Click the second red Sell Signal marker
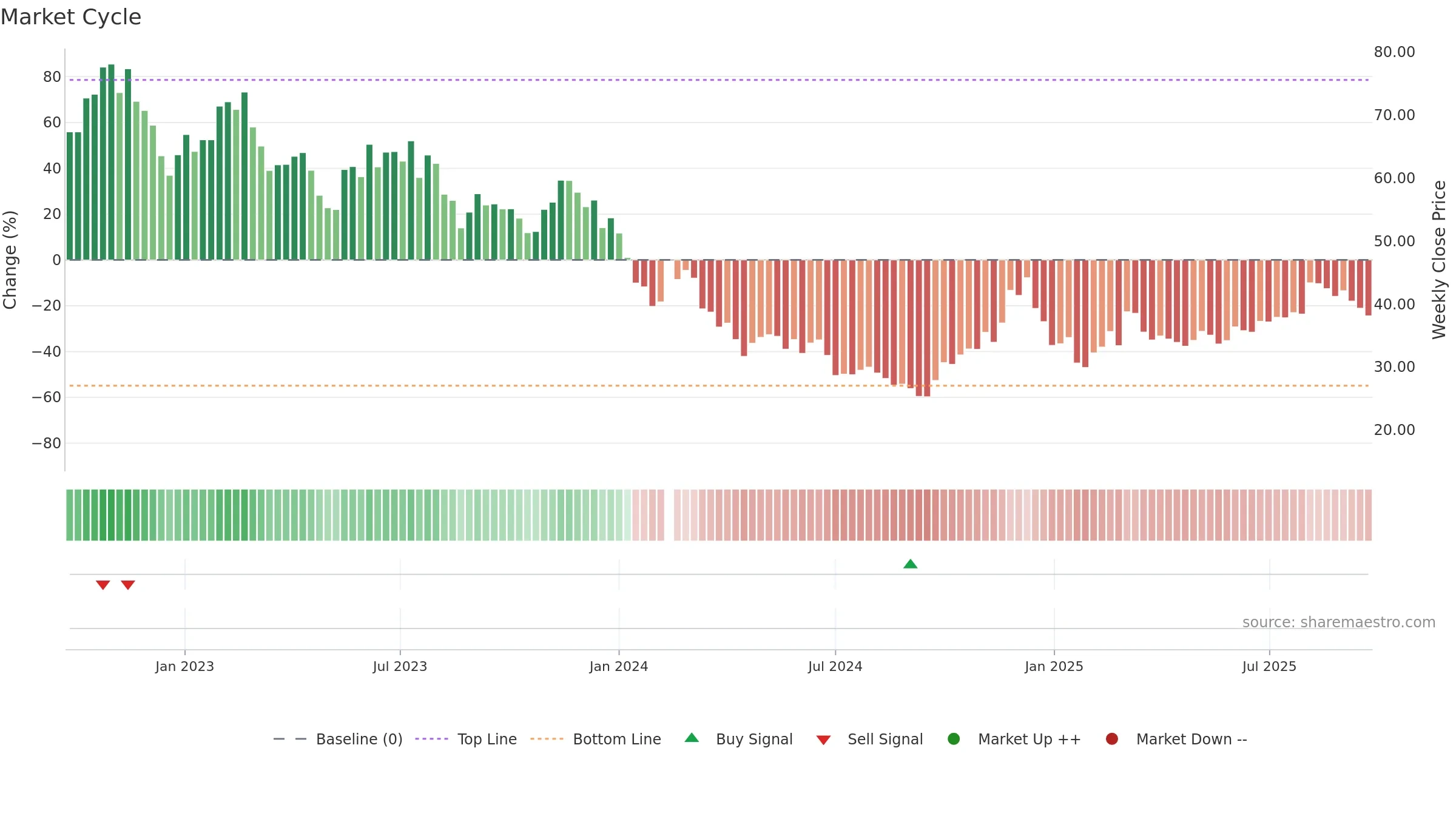The image size is (1456, 819). [x=128, y=585]
